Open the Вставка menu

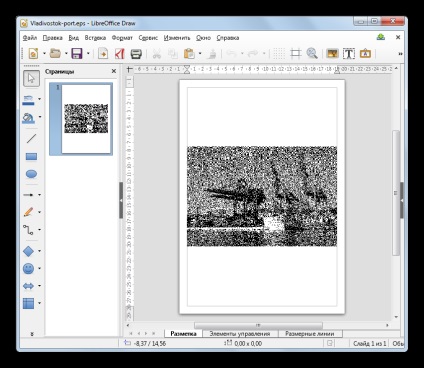tap(95, 38)
